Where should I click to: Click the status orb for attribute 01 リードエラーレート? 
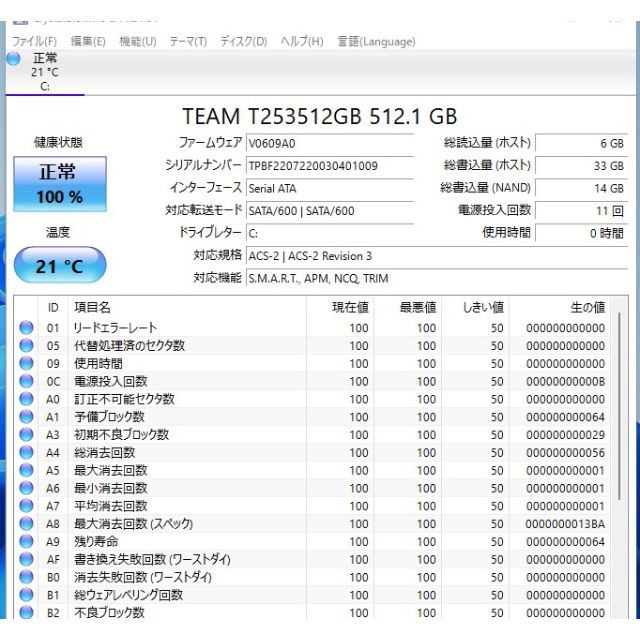click(26, 327)
